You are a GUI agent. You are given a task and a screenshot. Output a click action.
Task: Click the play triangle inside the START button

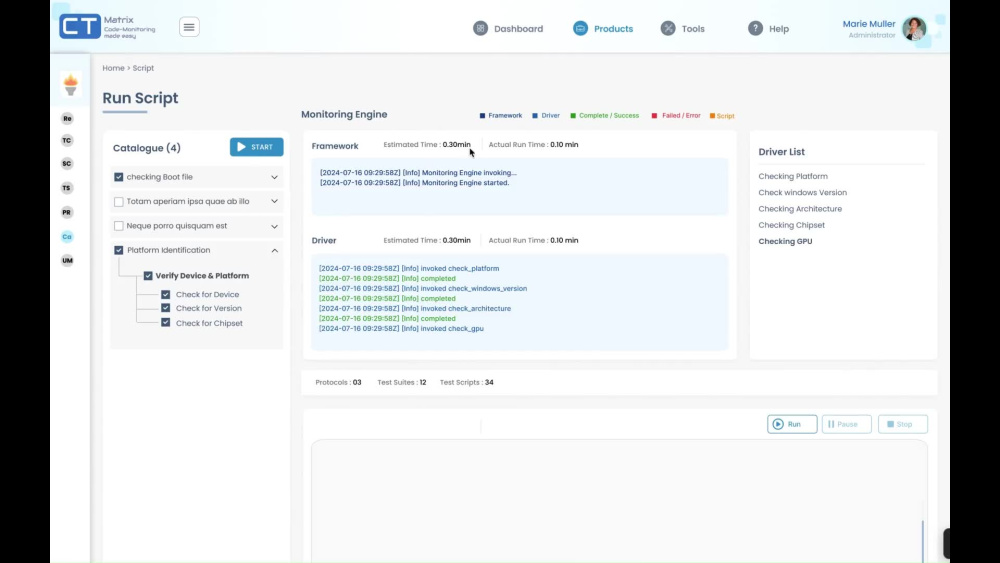[x=242, y=147]
